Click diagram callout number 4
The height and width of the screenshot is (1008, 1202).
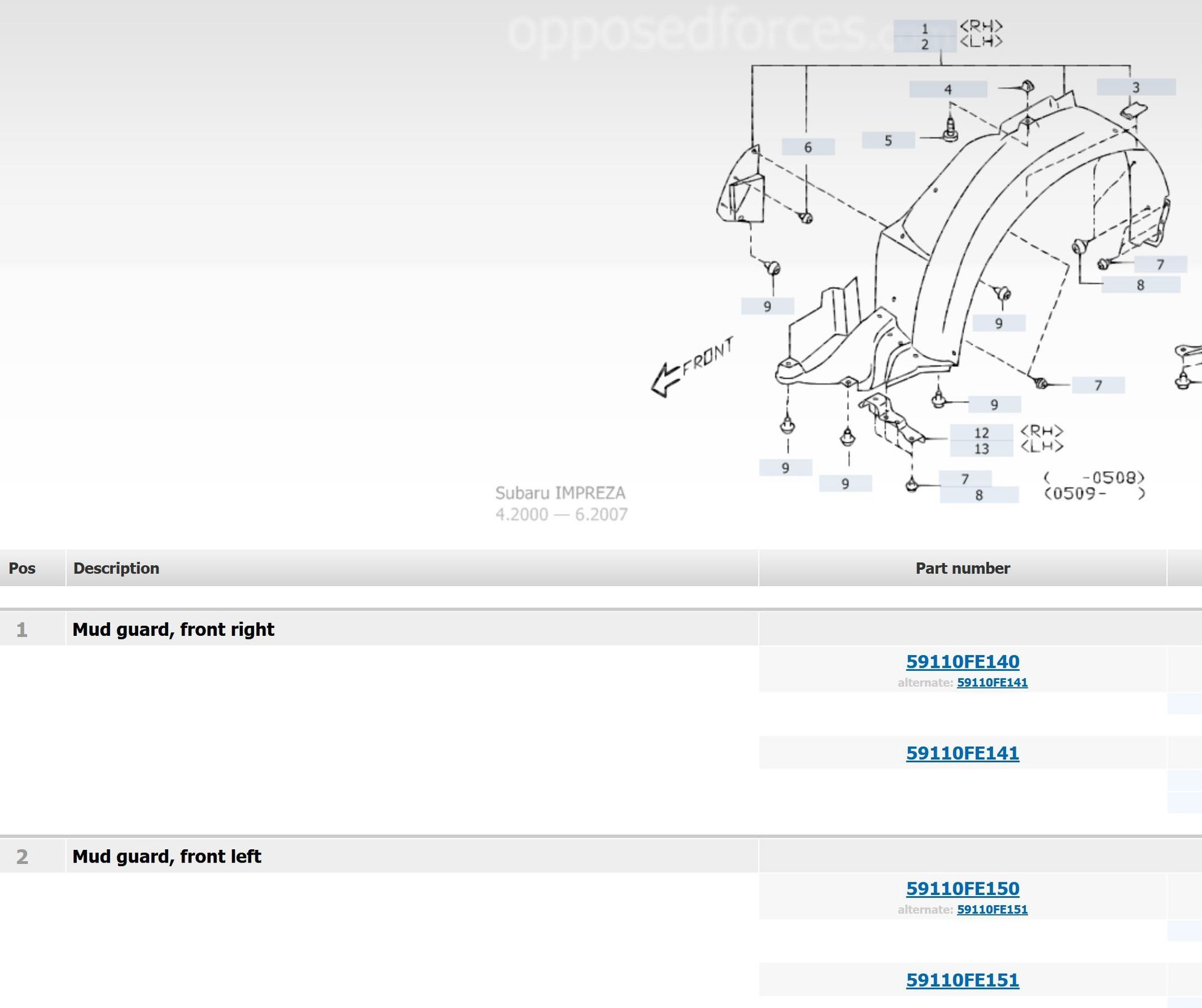(x=948, y=90)
